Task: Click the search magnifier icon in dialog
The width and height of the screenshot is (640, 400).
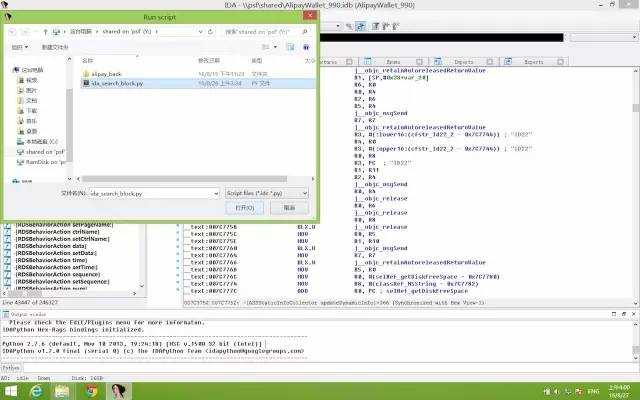Action: [x=304, y=31]
